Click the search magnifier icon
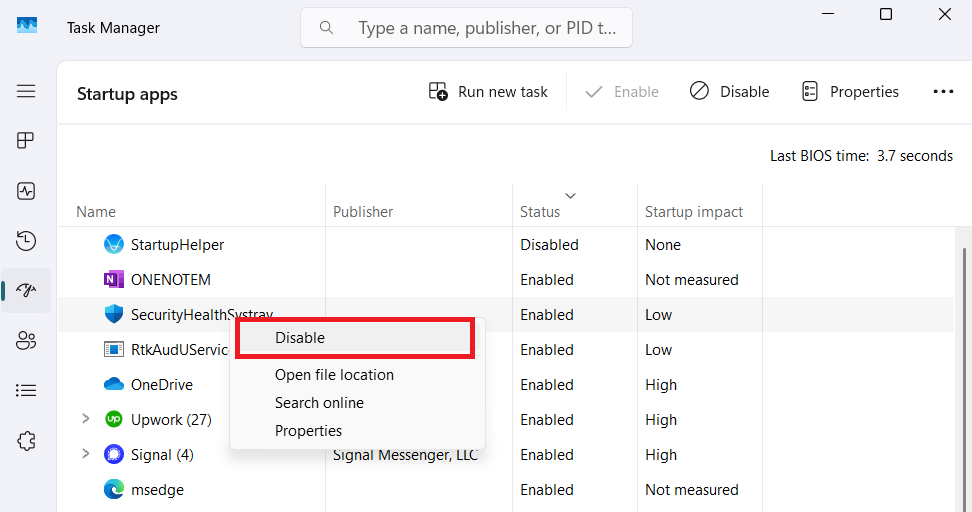 coord(326,28)
